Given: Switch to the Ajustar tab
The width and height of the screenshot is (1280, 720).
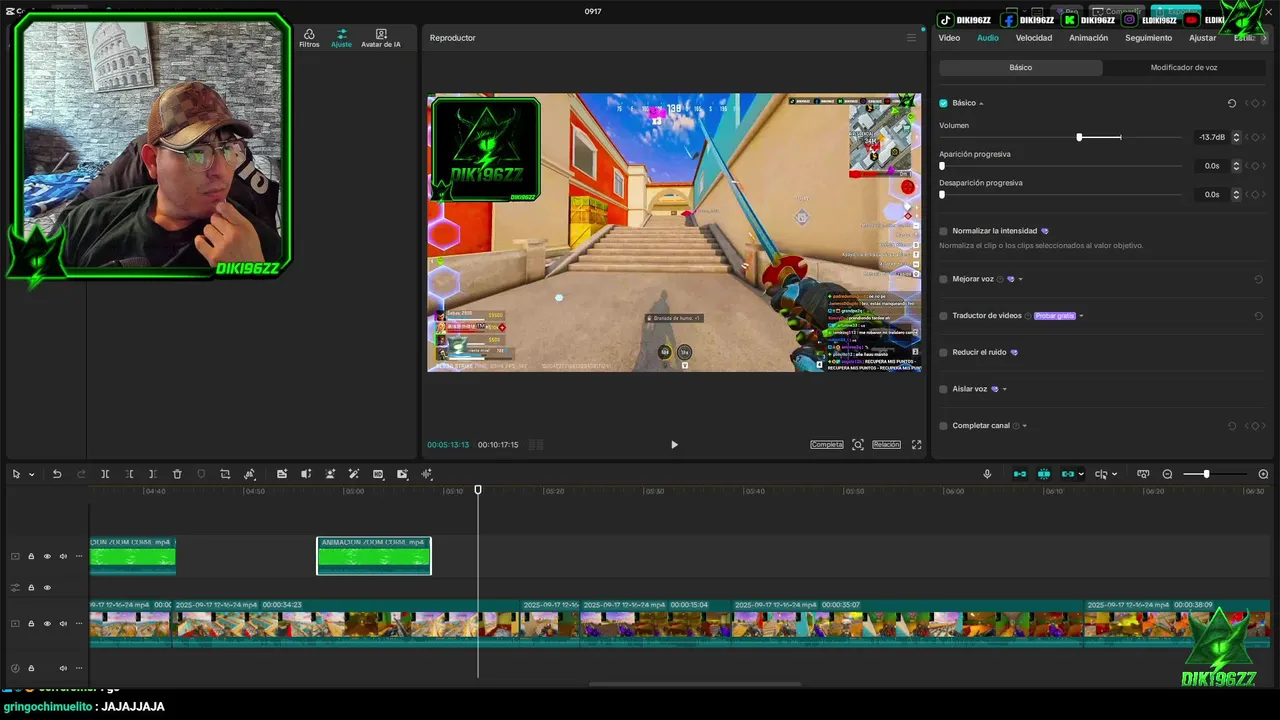Looking at the screenshot, I should pos(1202,38).
